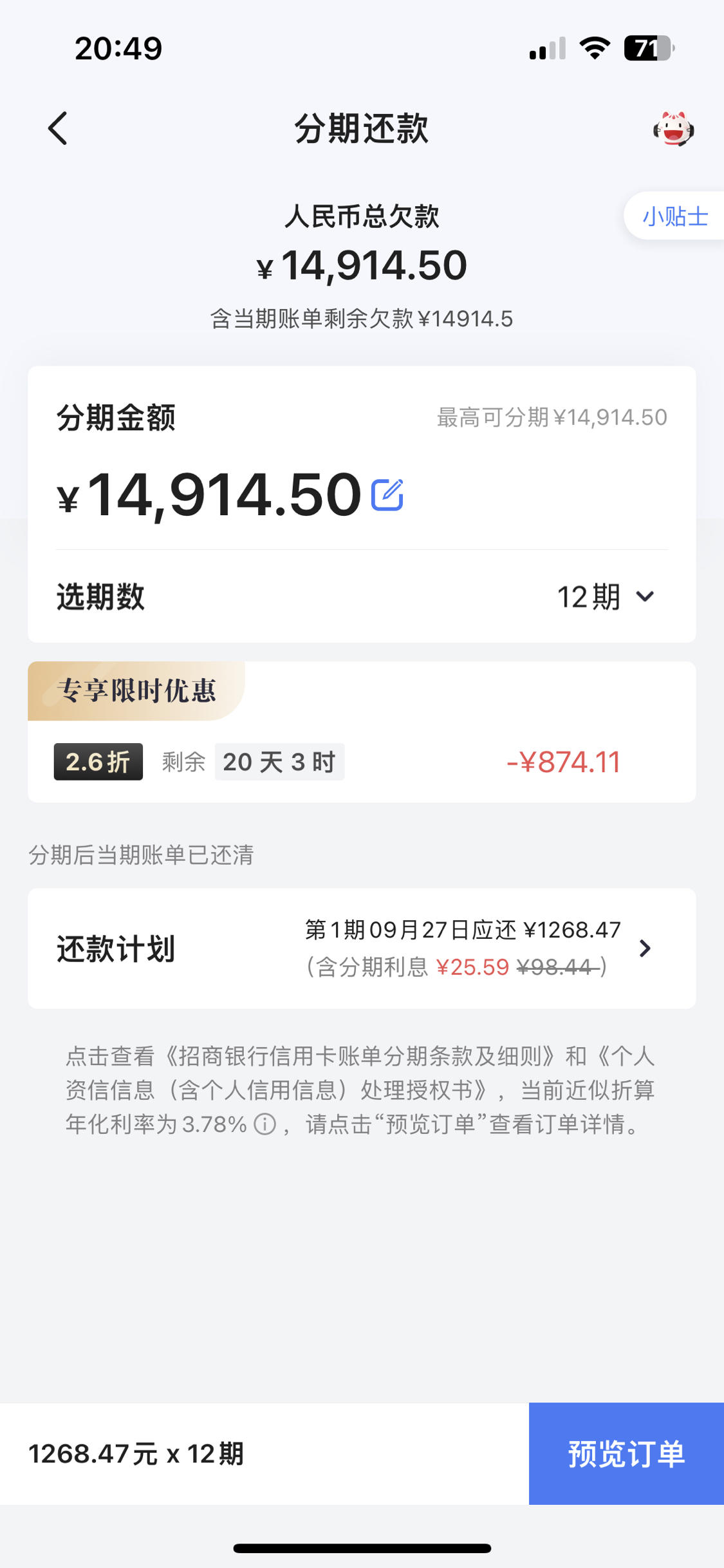Tap the -¥874.11 discount amount
The image size is (724, 1568).
tap(564, 762)
